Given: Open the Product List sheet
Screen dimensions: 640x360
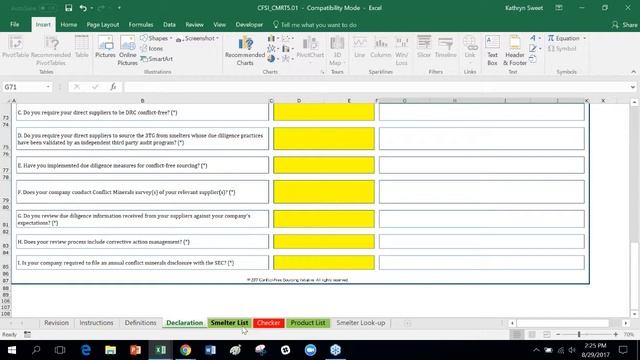Looking at the screenshot, I should (x=308, y=322).
